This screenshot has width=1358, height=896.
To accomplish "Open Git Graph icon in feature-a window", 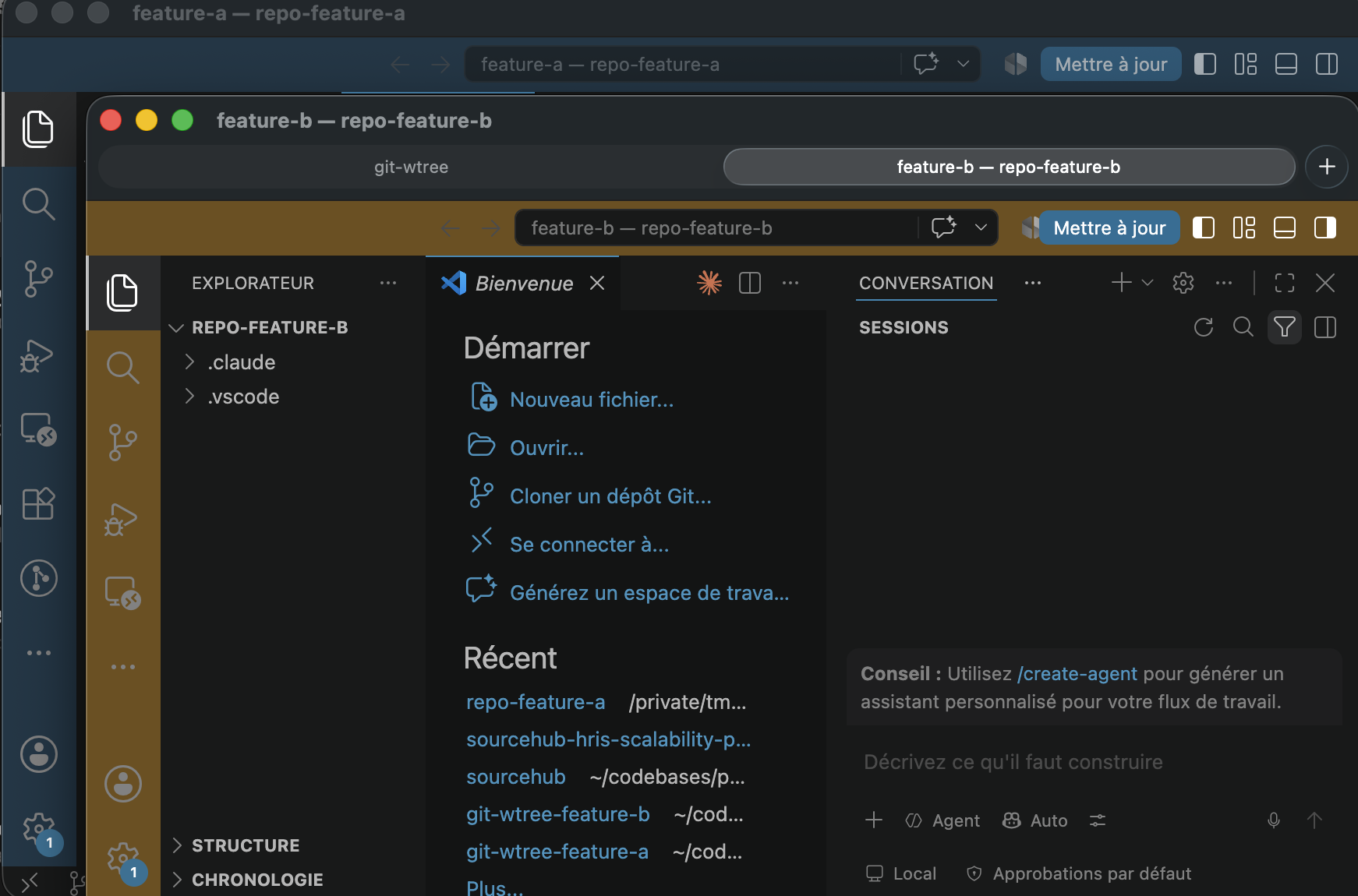I will pyautogui.click(x=39, y=579).
